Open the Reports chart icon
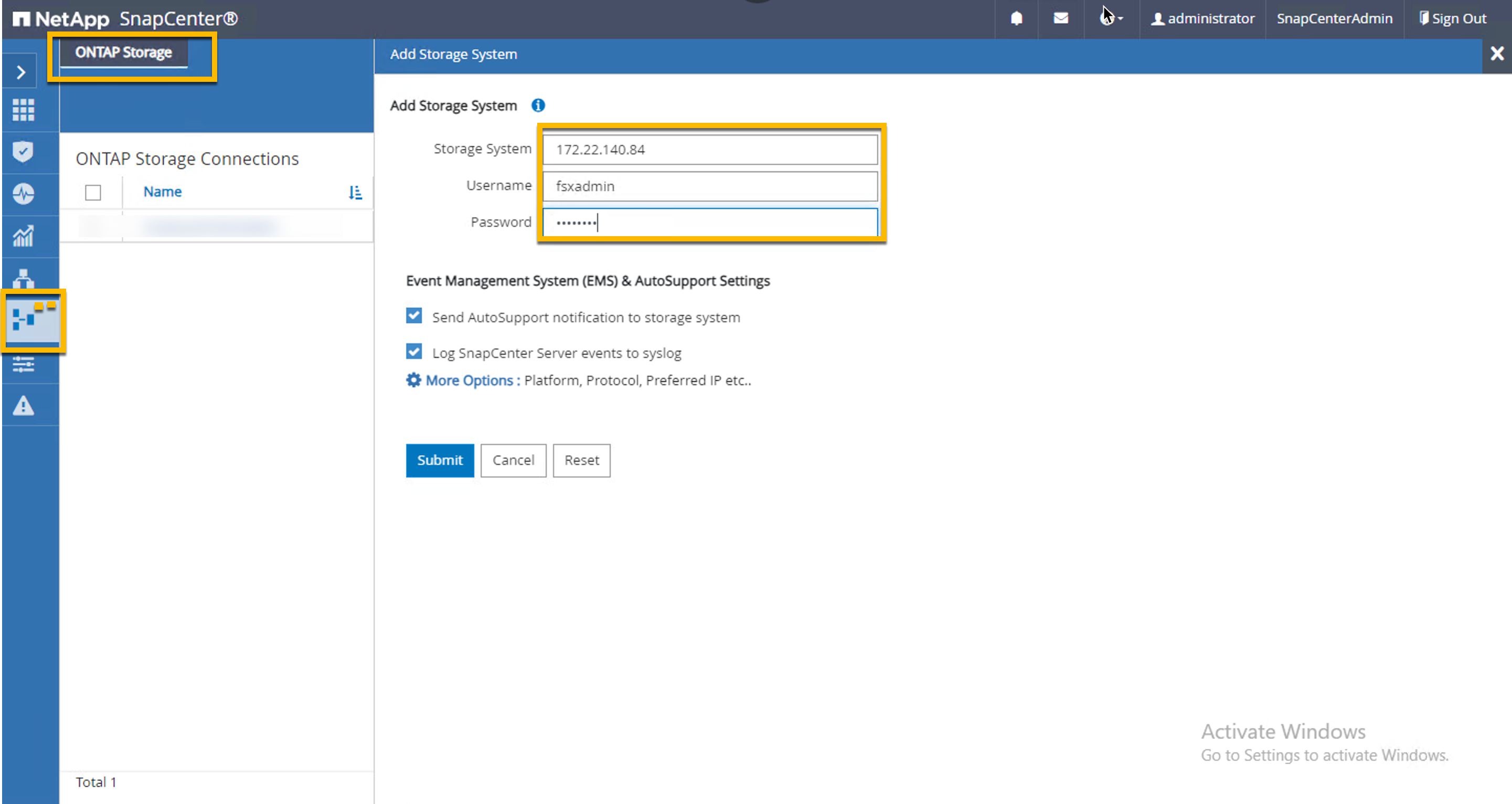 (x=23, y=236)
